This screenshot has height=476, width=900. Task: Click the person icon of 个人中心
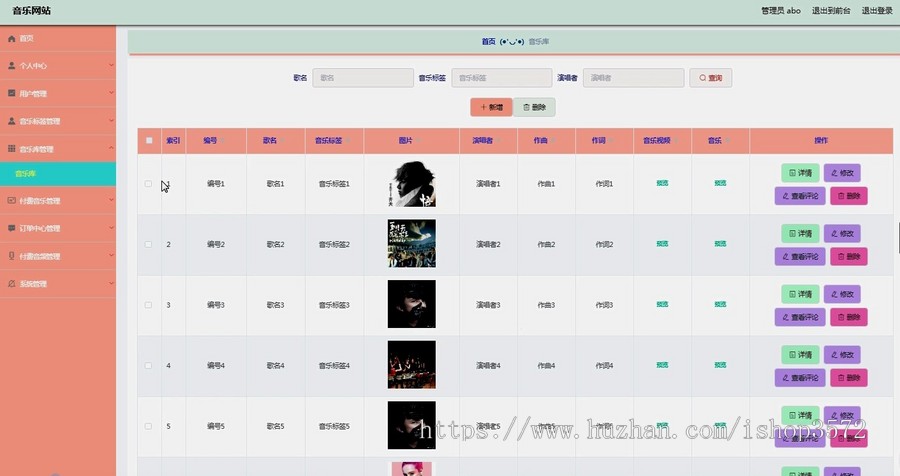pos(11,65)
